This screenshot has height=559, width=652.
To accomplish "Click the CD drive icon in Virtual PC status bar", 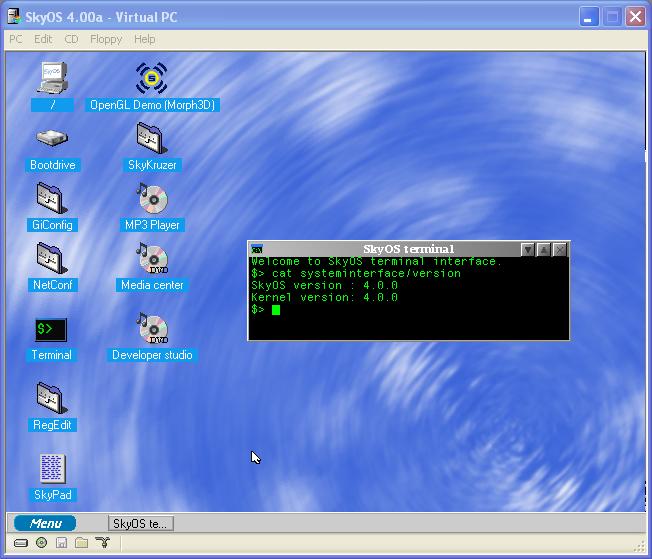I will click(42, 542).
